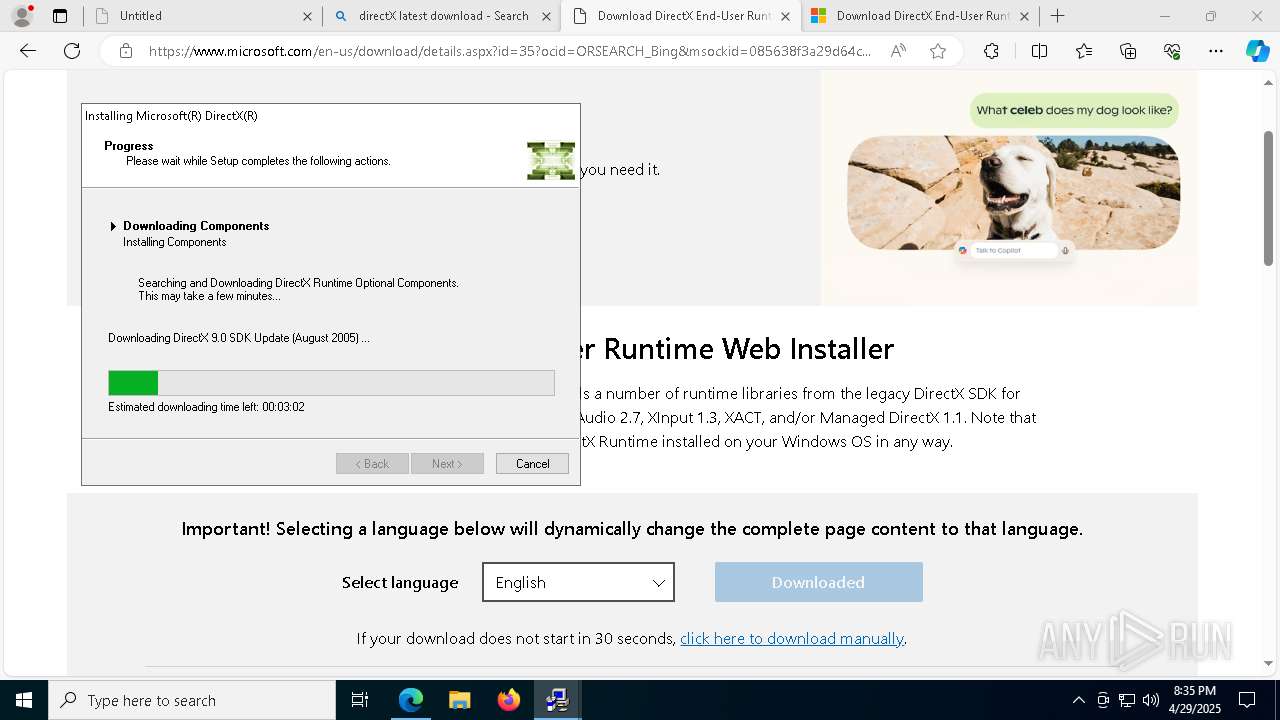Open the clock showing 8:35 PM

pos(1195,700)
